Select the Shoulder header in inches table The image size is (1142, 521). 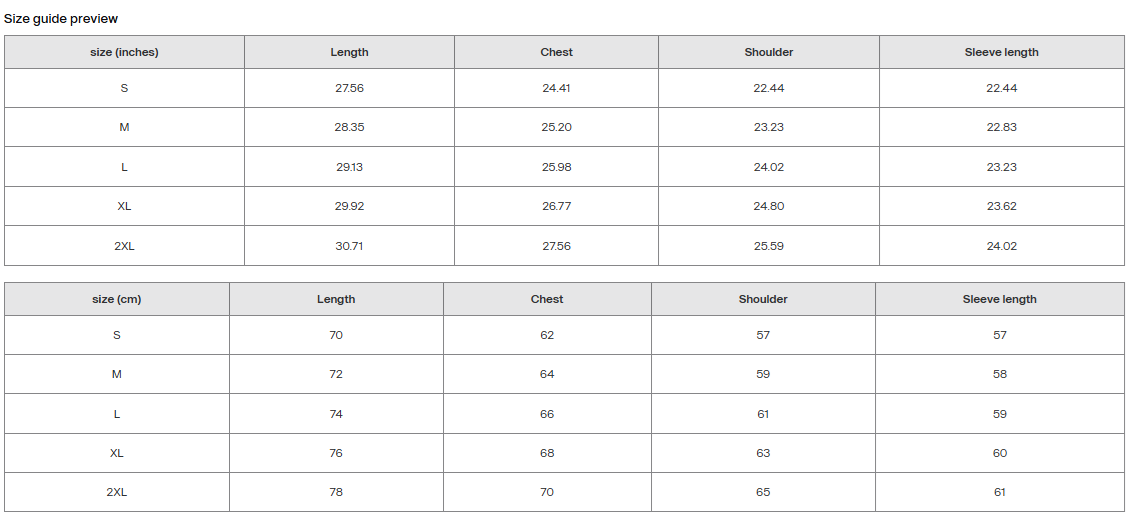click(768, 52)
